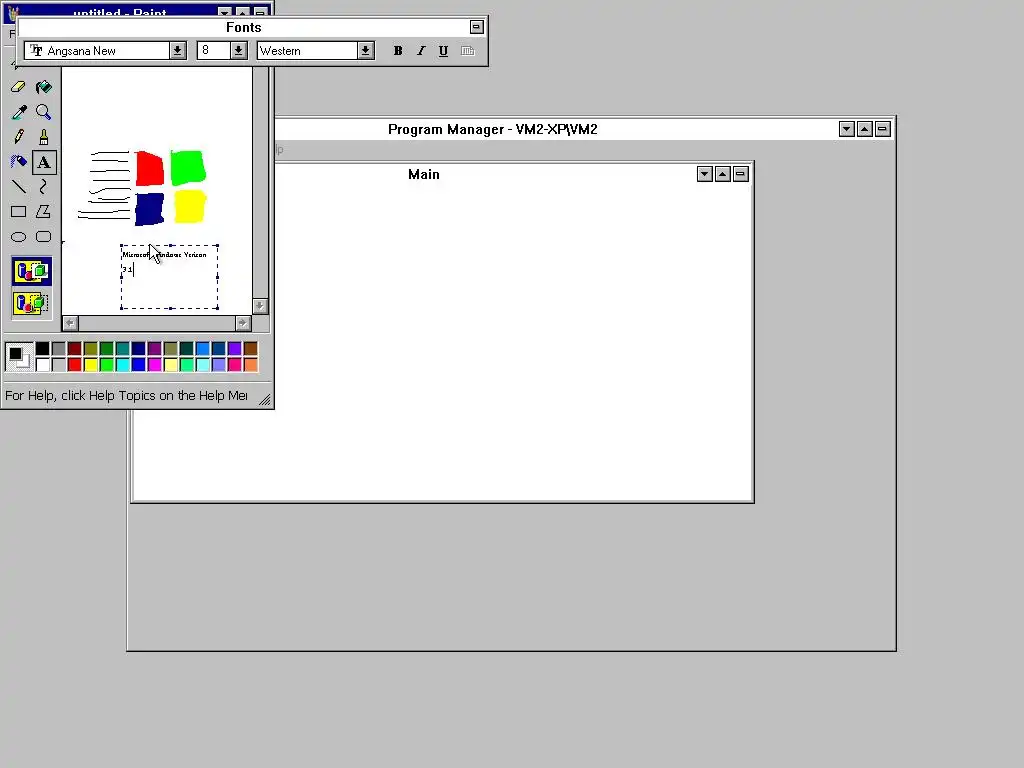Open the Angsana New font name dropdown
Image resolution: width=1024 pixels, height=768 pixels.
tap(177, 51)
